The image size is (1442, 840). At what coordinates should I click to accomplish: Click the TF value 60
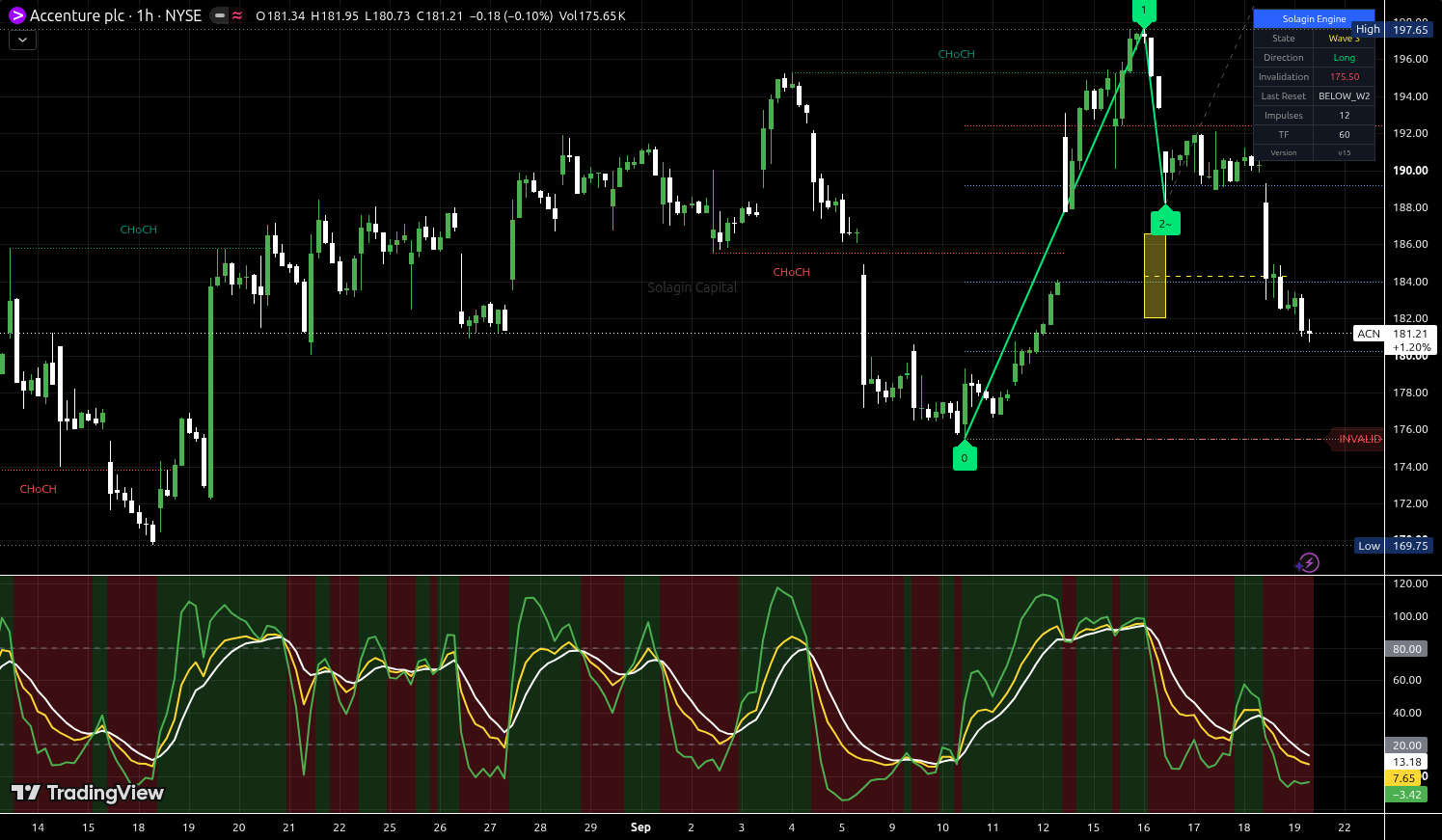pos(1345,135)
